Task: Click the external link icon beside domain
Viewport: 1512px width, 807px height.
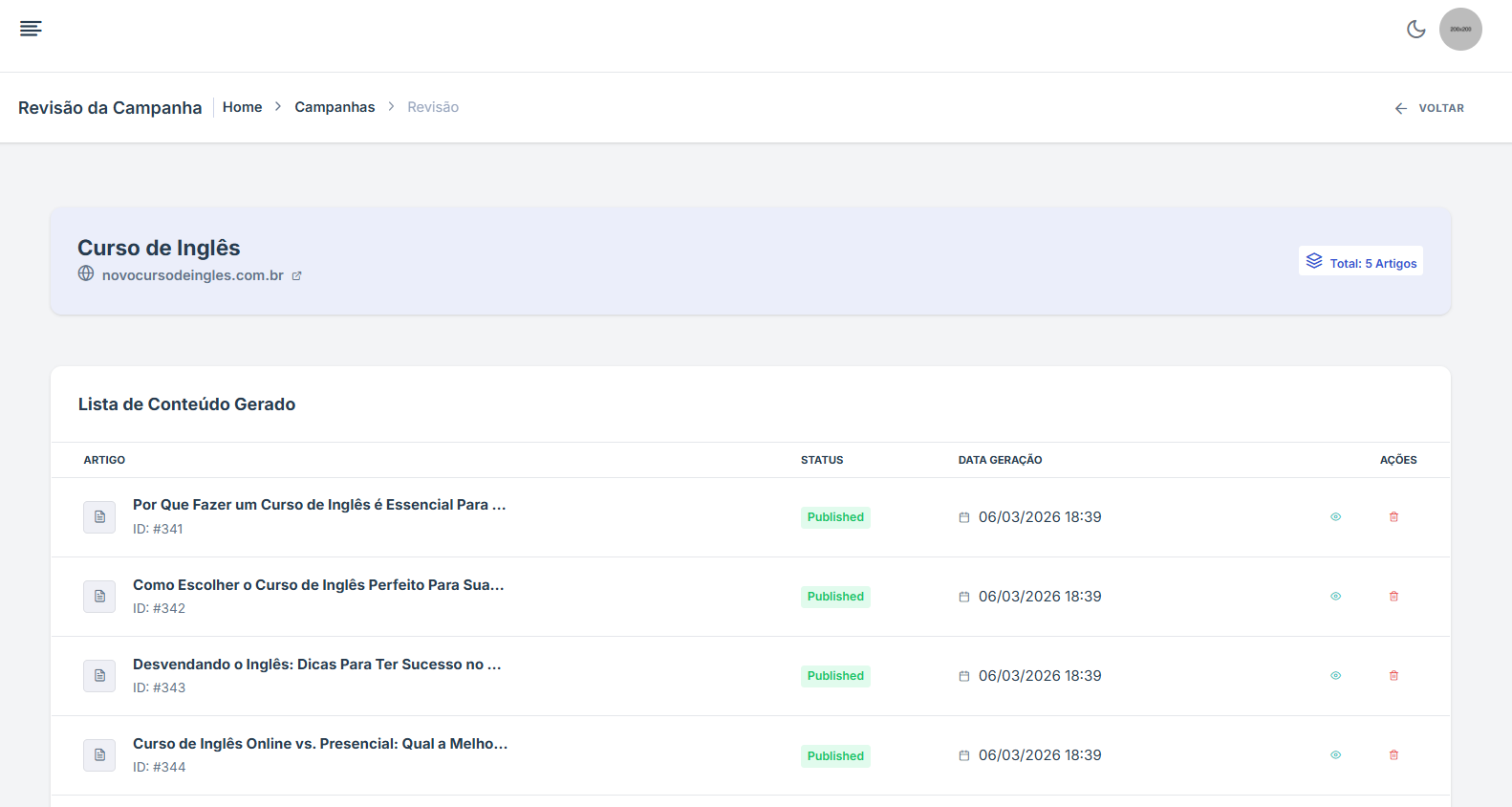Action: click(296, 276)
